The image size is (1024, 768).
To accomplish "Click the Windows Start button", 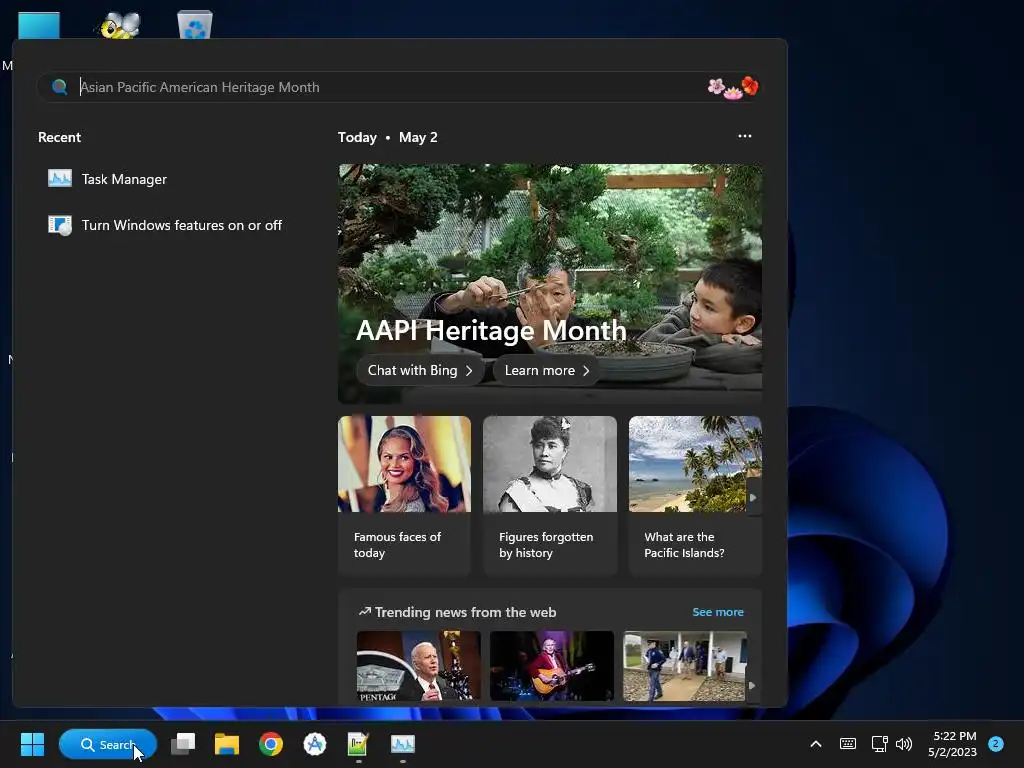I will tap(32, 744).
